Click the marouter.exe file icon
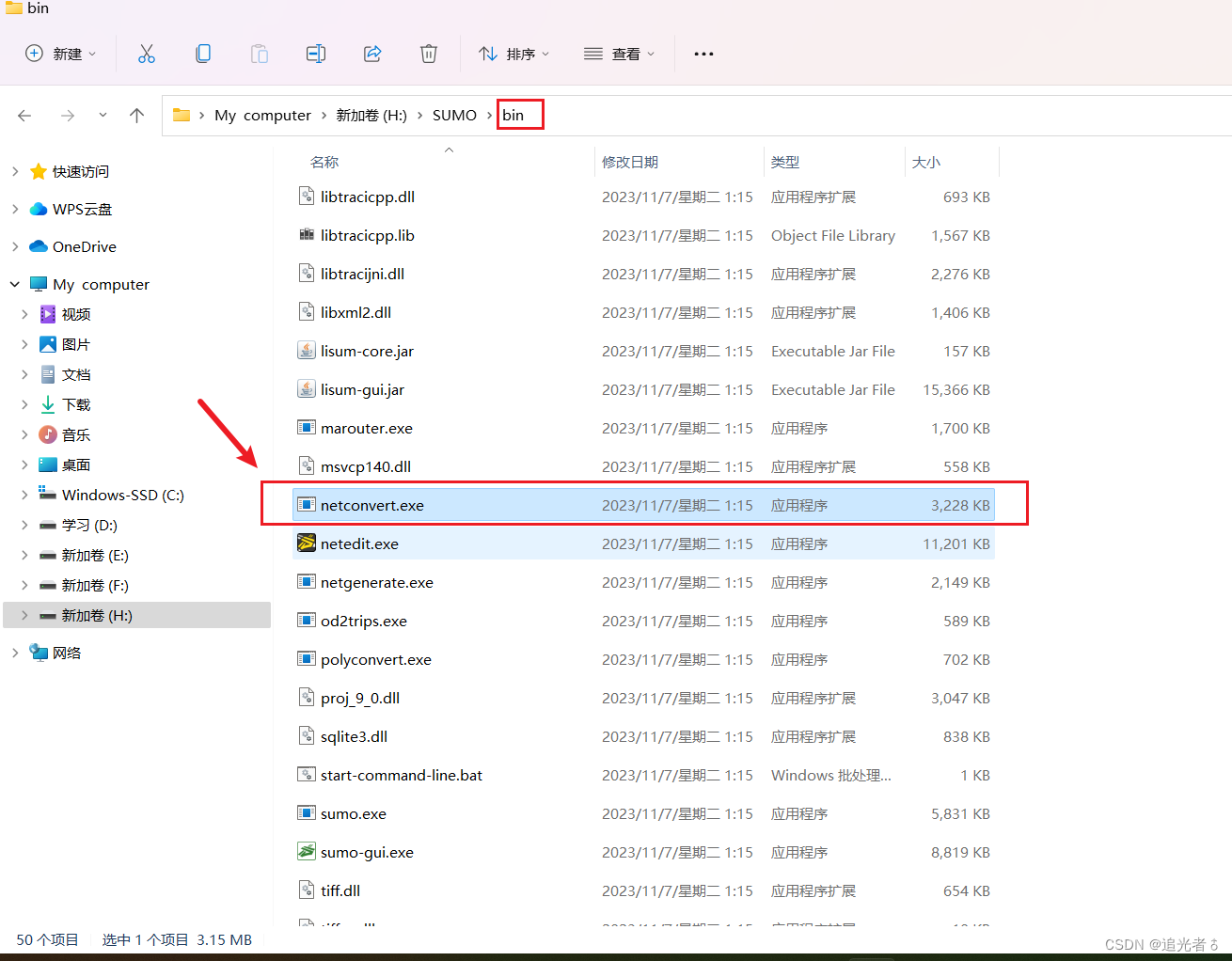 [307, 428]
